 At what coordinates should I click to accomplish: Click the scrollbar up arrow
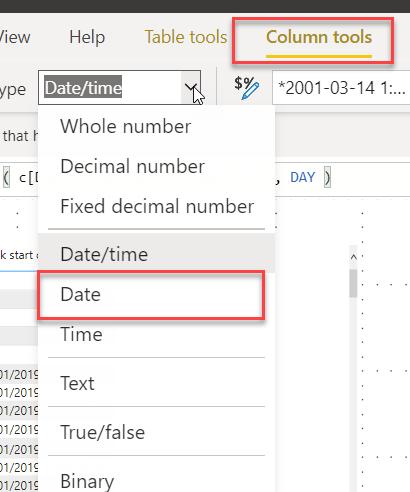point(354,257)
